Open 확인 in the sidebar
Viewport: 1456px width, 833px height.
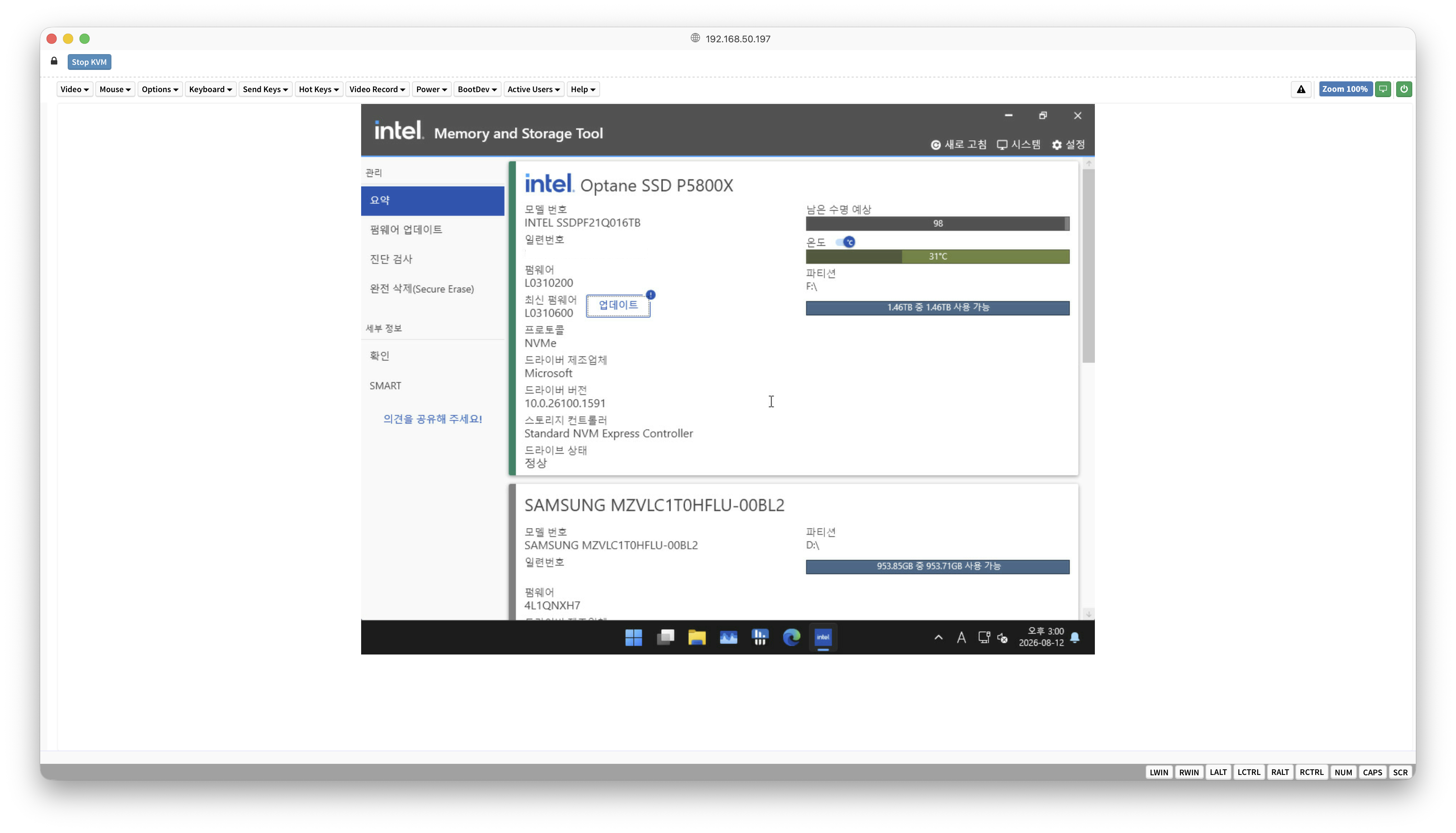432,356
